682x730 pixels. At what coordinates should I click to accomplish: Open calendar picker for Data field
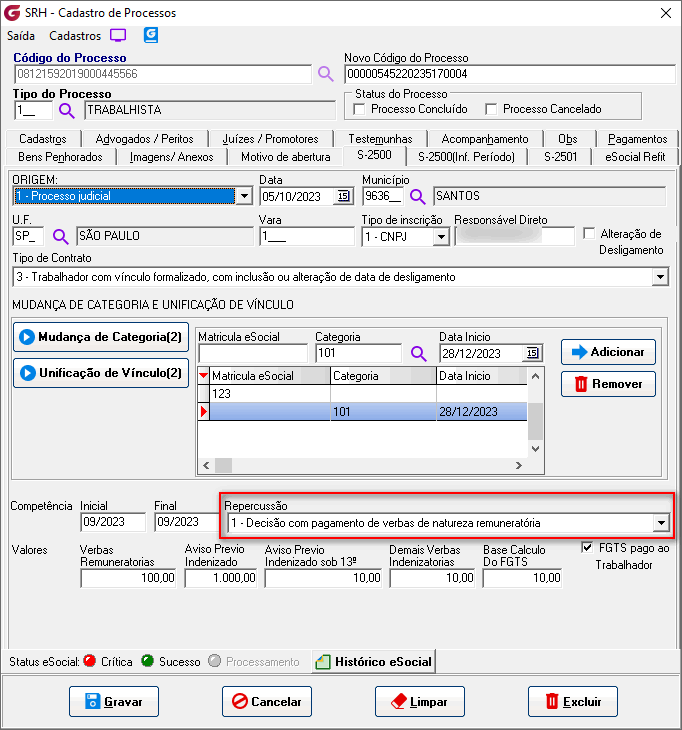tap(343, 196)
